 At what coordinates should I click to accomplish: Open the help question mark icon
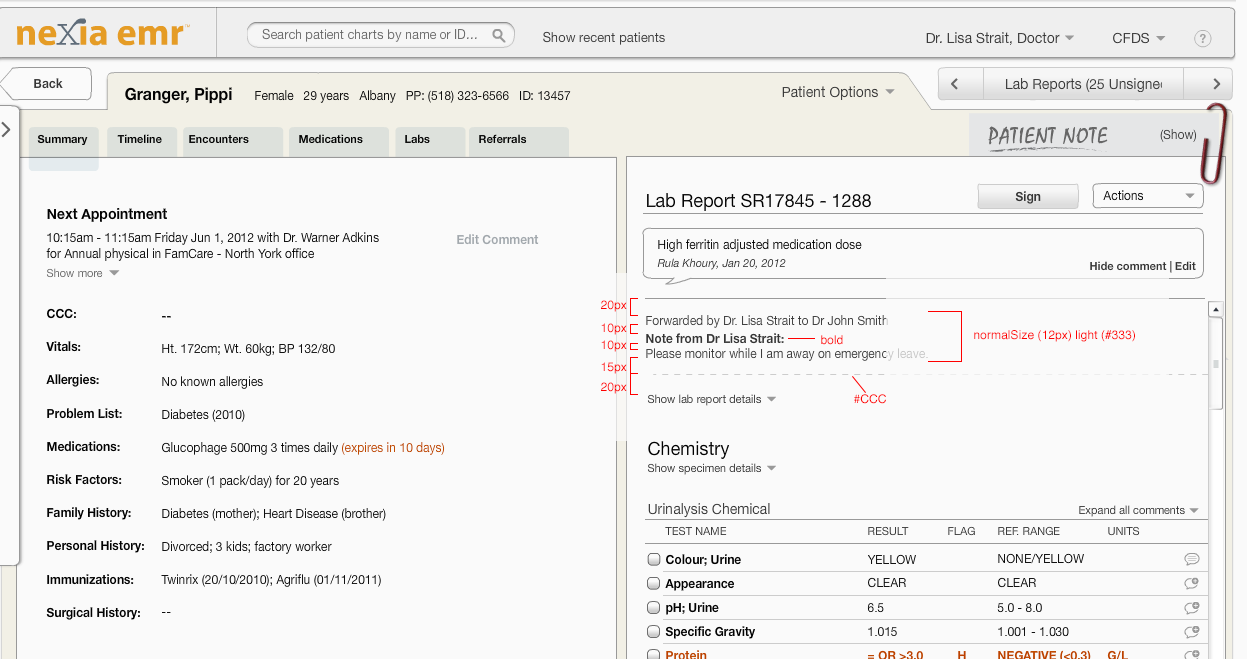point(1202,39)
